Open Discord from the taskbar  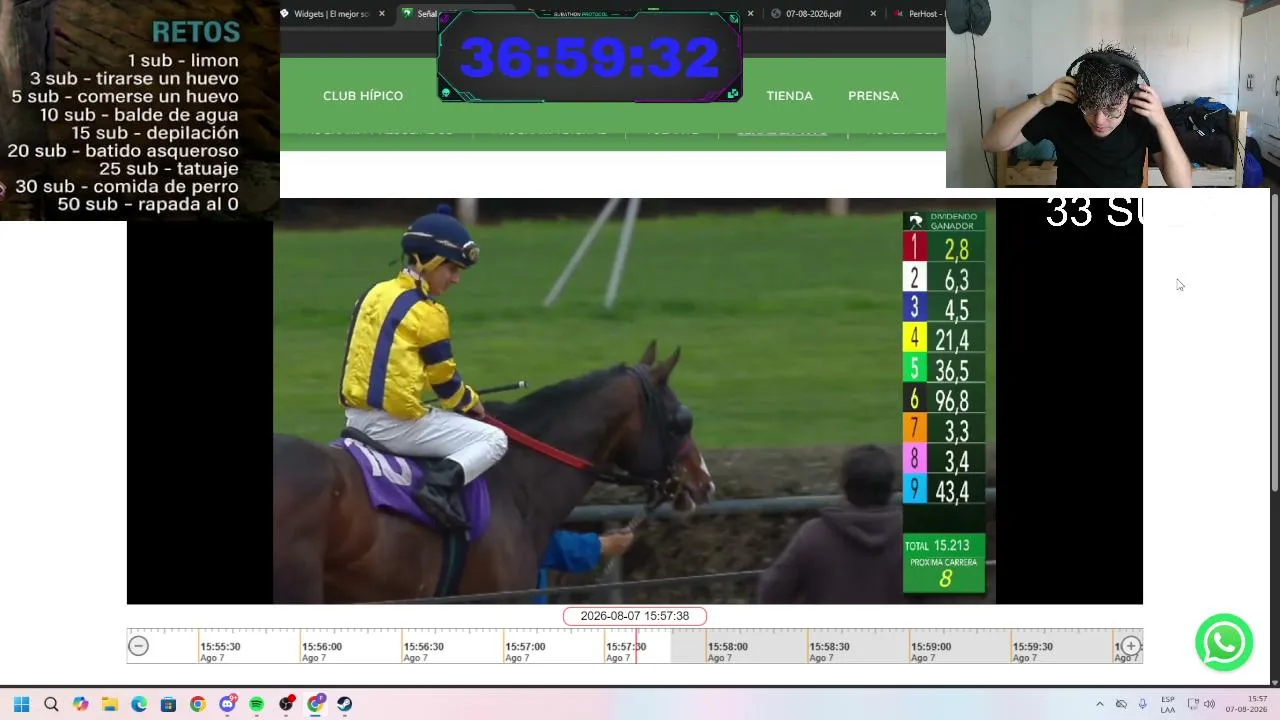227,704
